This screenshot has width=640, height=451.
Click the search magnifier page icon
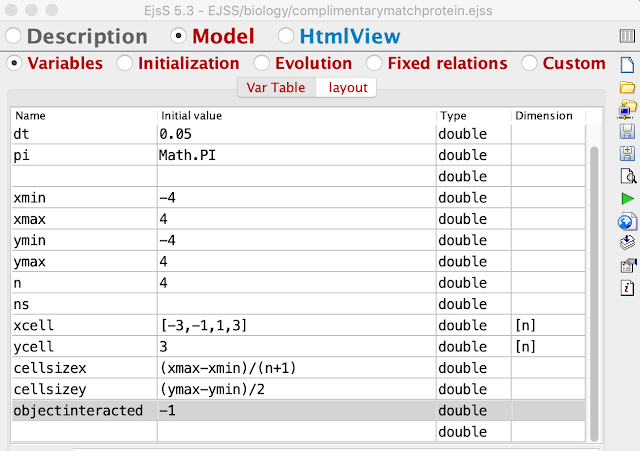pyautogui.click(x=628, y=176)
